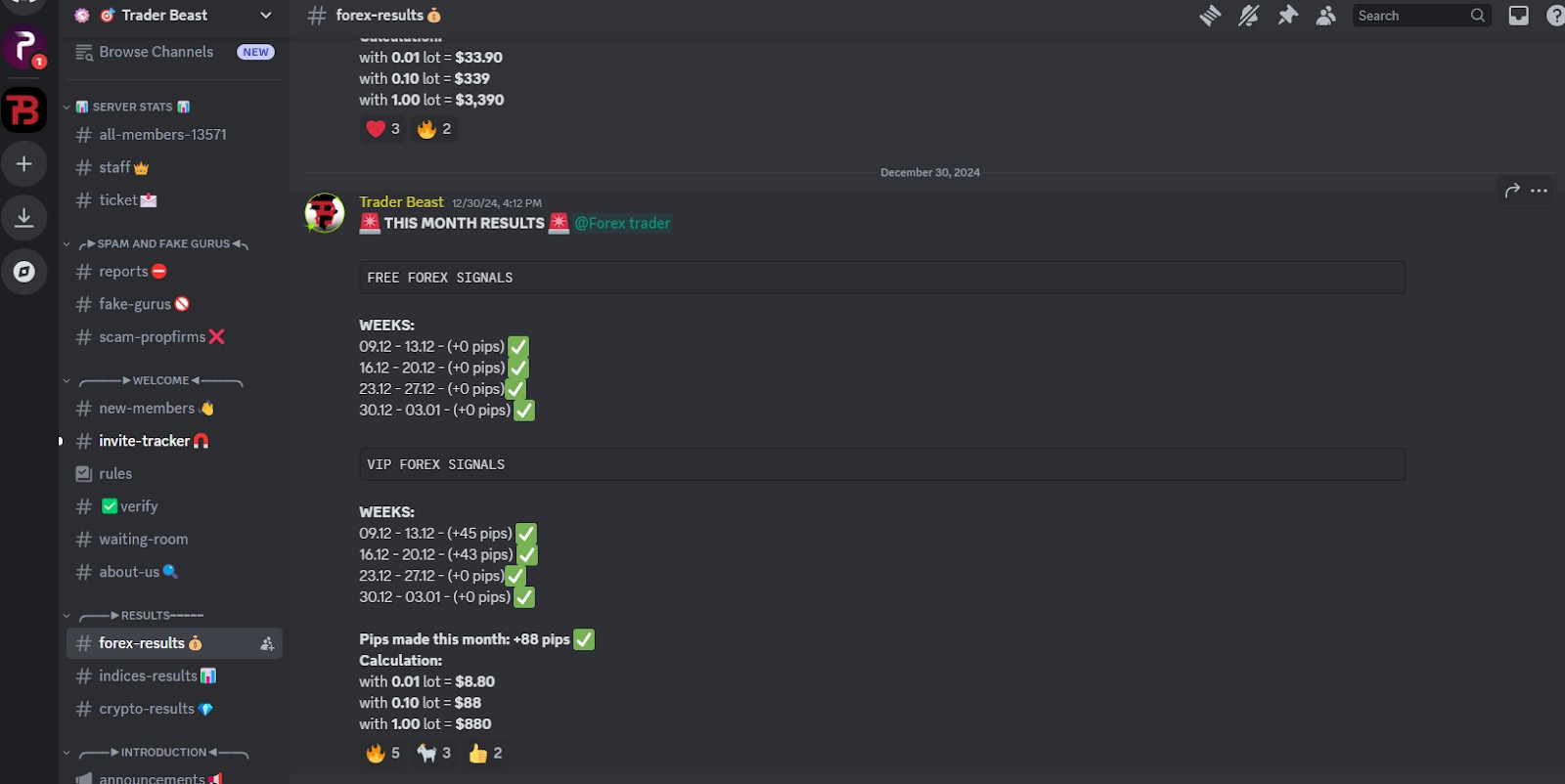Open crypto-results channel
The width and height of the screenshot is (1565, 784).
tap(174, 709)
